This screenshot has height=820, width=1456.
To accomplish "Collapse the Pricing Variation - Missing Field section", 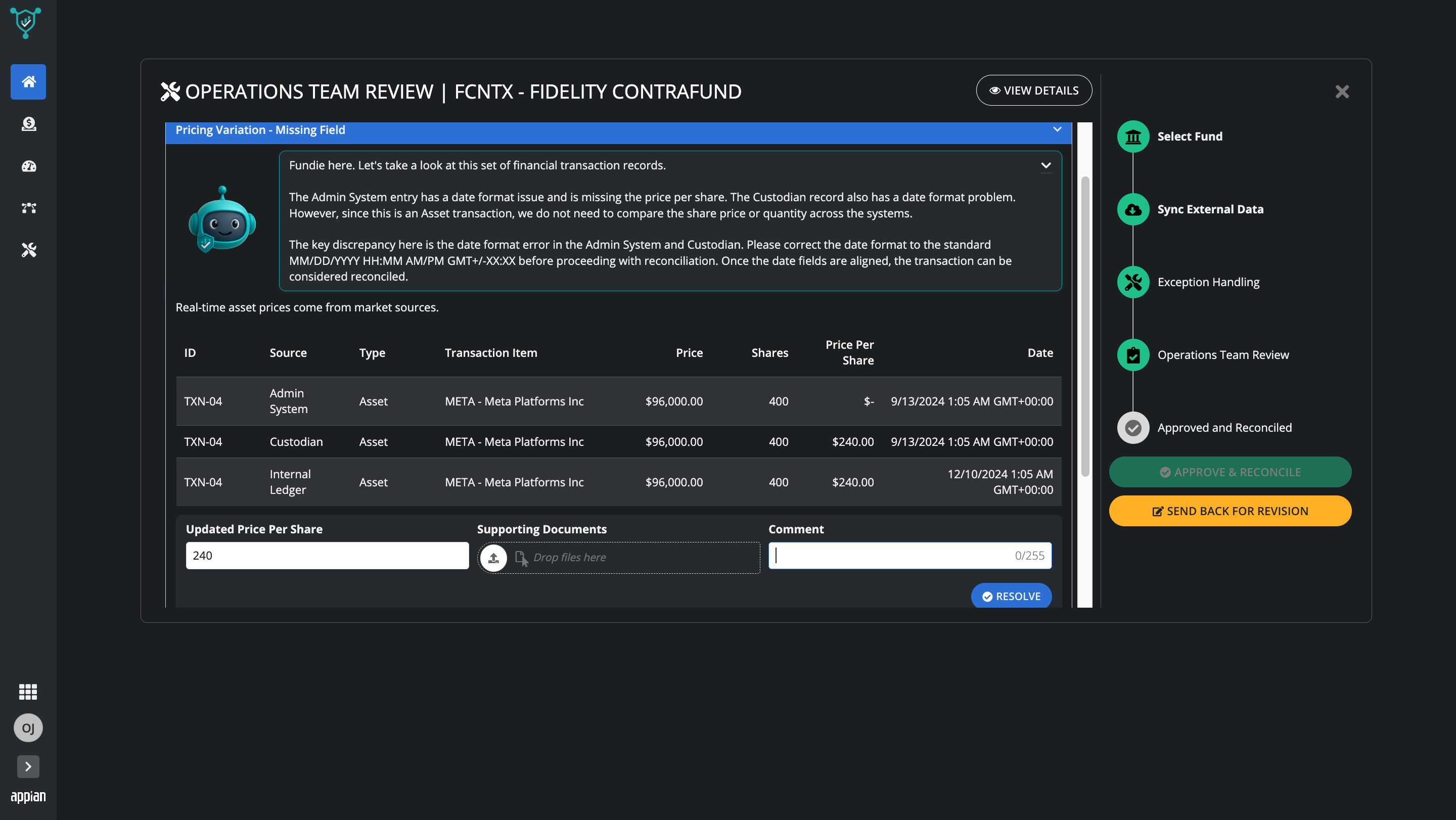I will click(1057, 129).
